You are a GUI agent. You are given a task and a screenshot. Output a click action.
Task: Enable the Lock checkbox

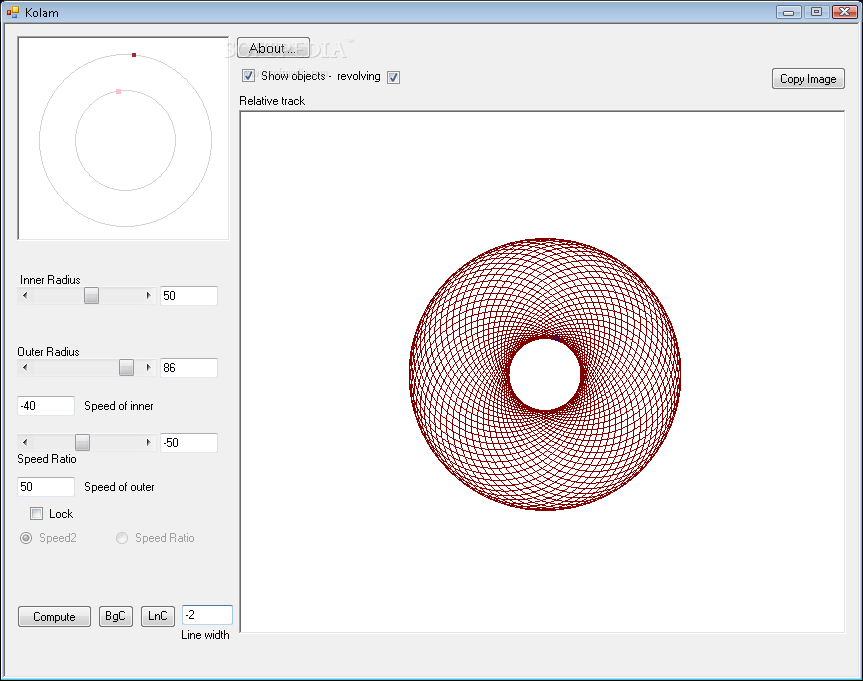click(36, 514)
